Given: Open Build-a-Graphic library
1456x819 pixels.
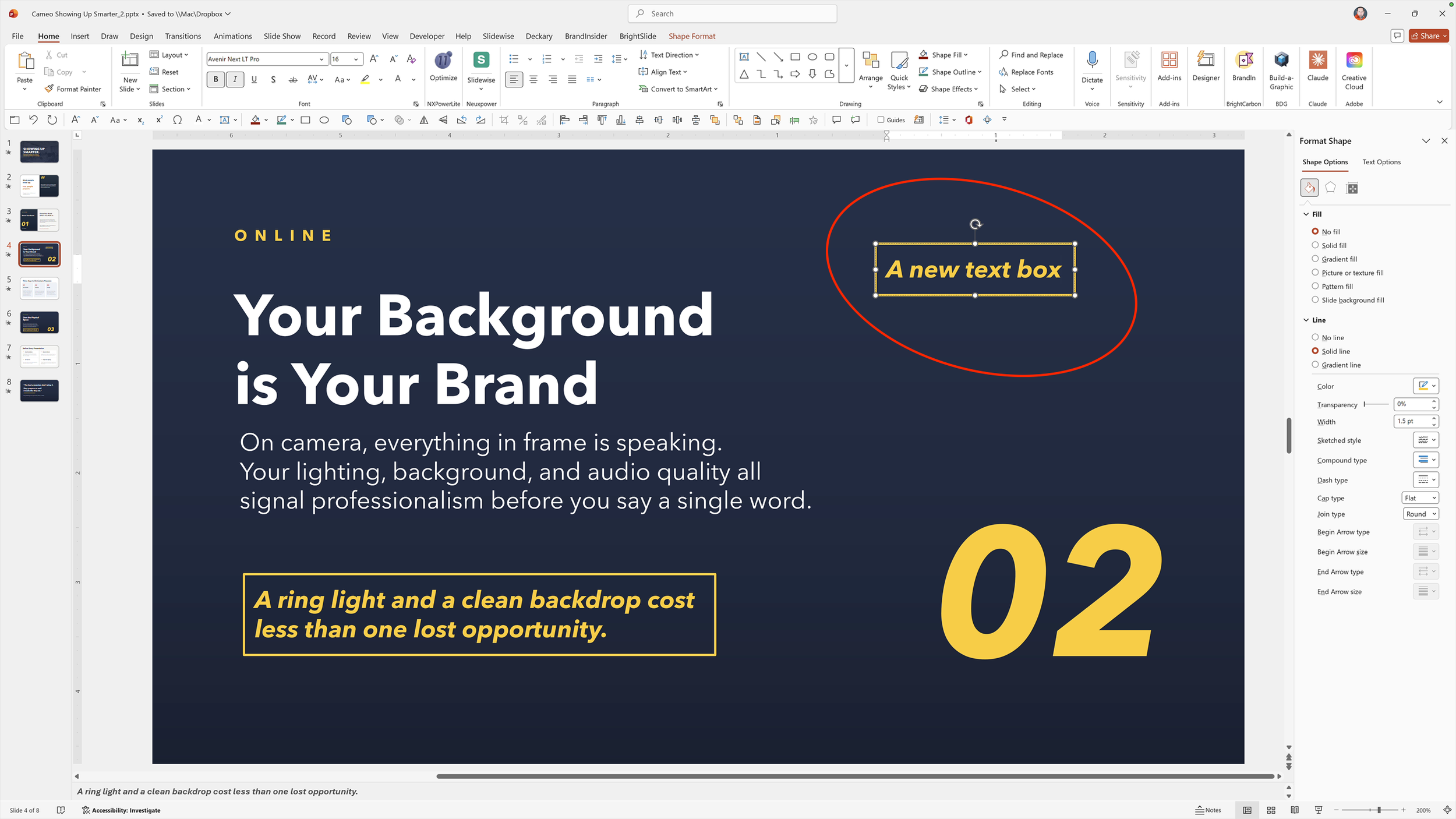Looking at the screenshot, I should coord(1281,70).
